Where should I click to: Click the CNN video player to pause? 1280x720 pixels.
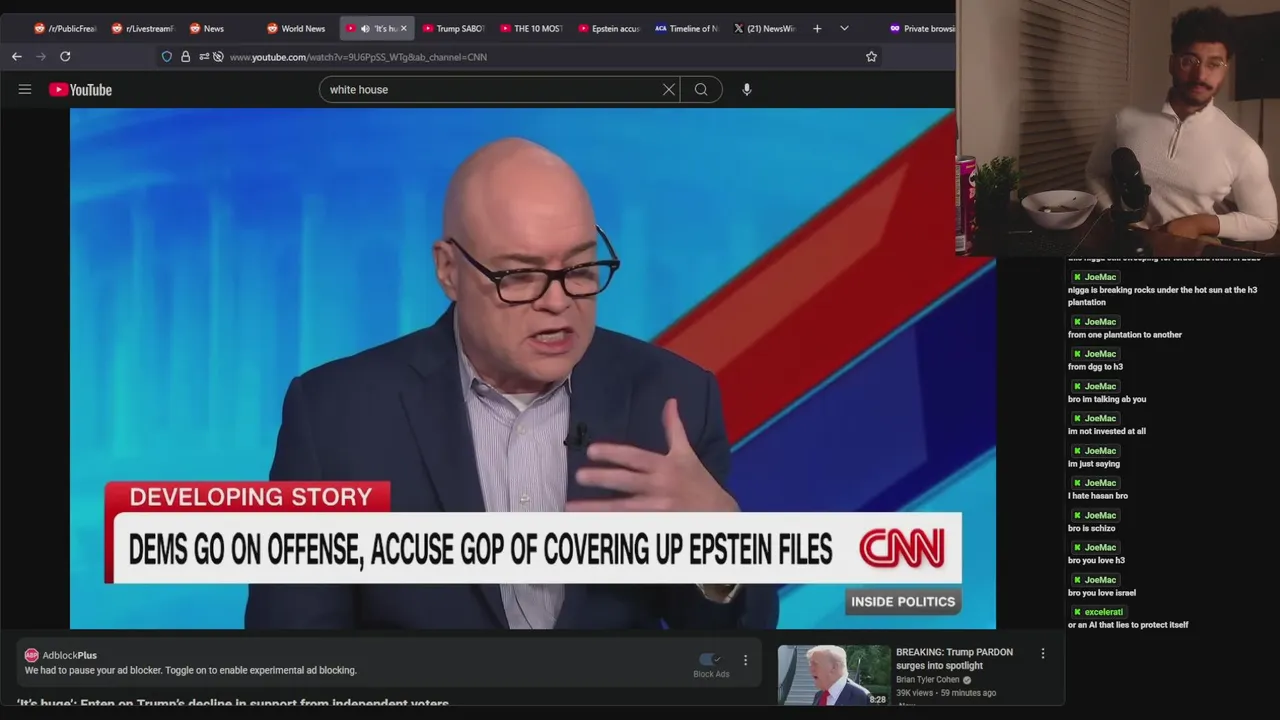tap(532, 368)
